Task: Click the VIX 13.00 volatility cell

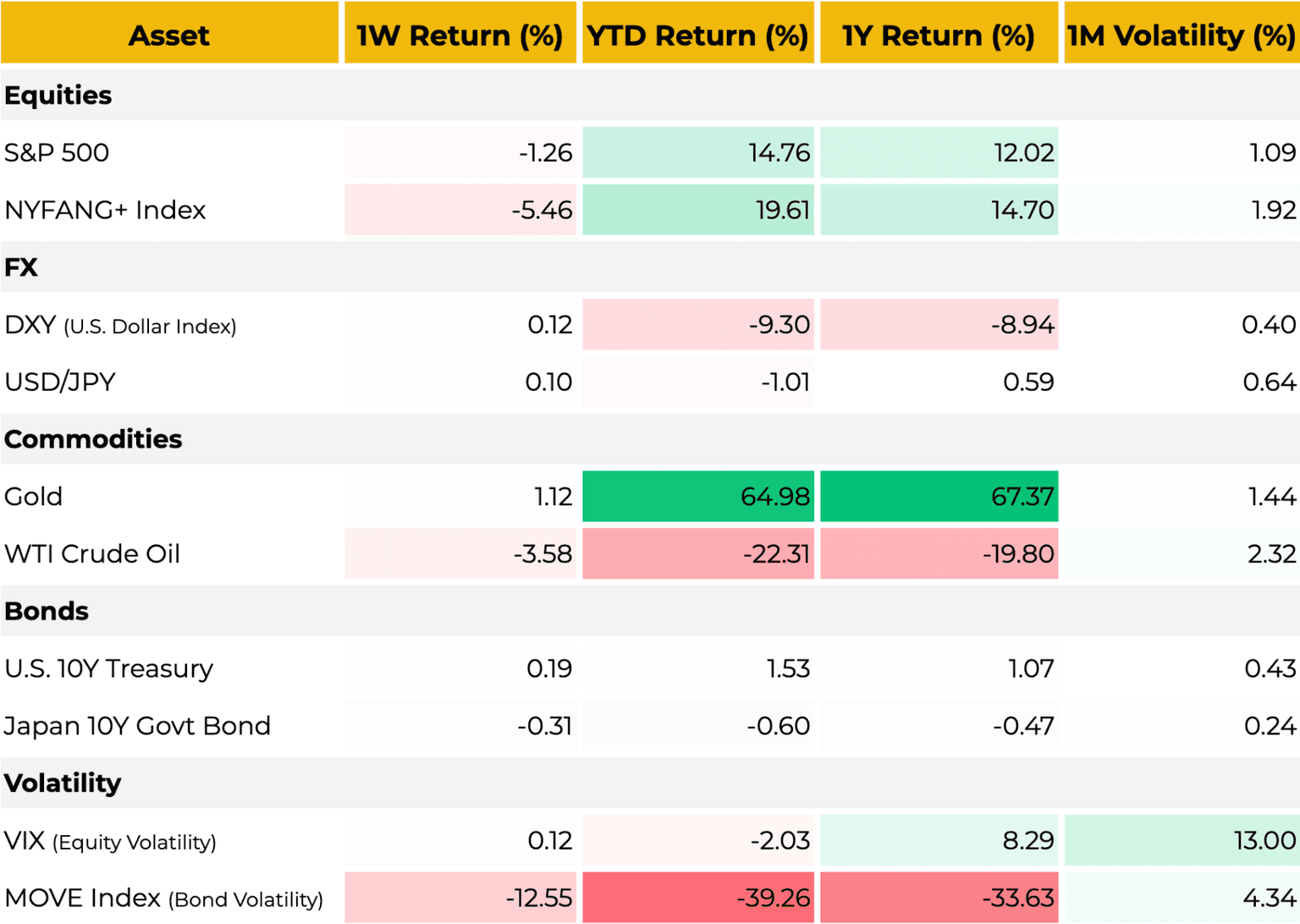Action: click(x=1182, y=840)
